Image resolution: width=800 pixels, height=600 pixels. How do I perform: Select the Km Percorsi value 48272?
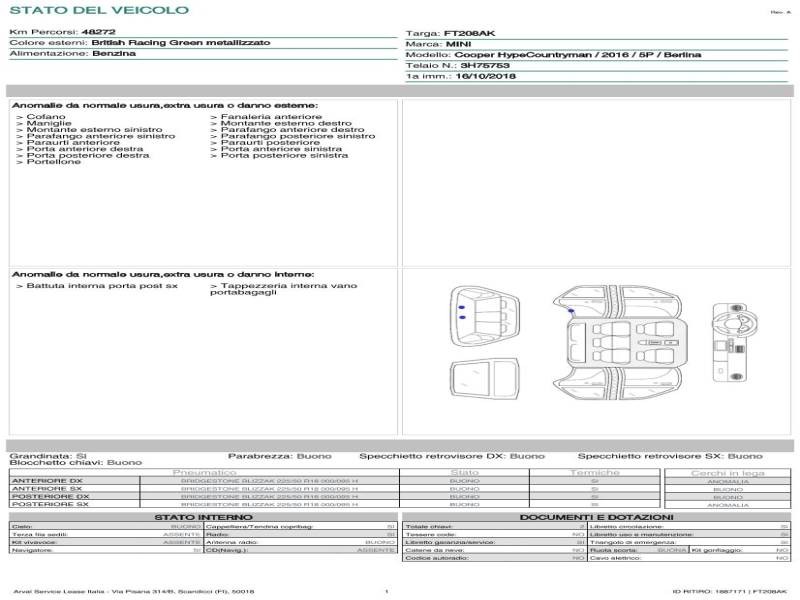tap(98, 32)
